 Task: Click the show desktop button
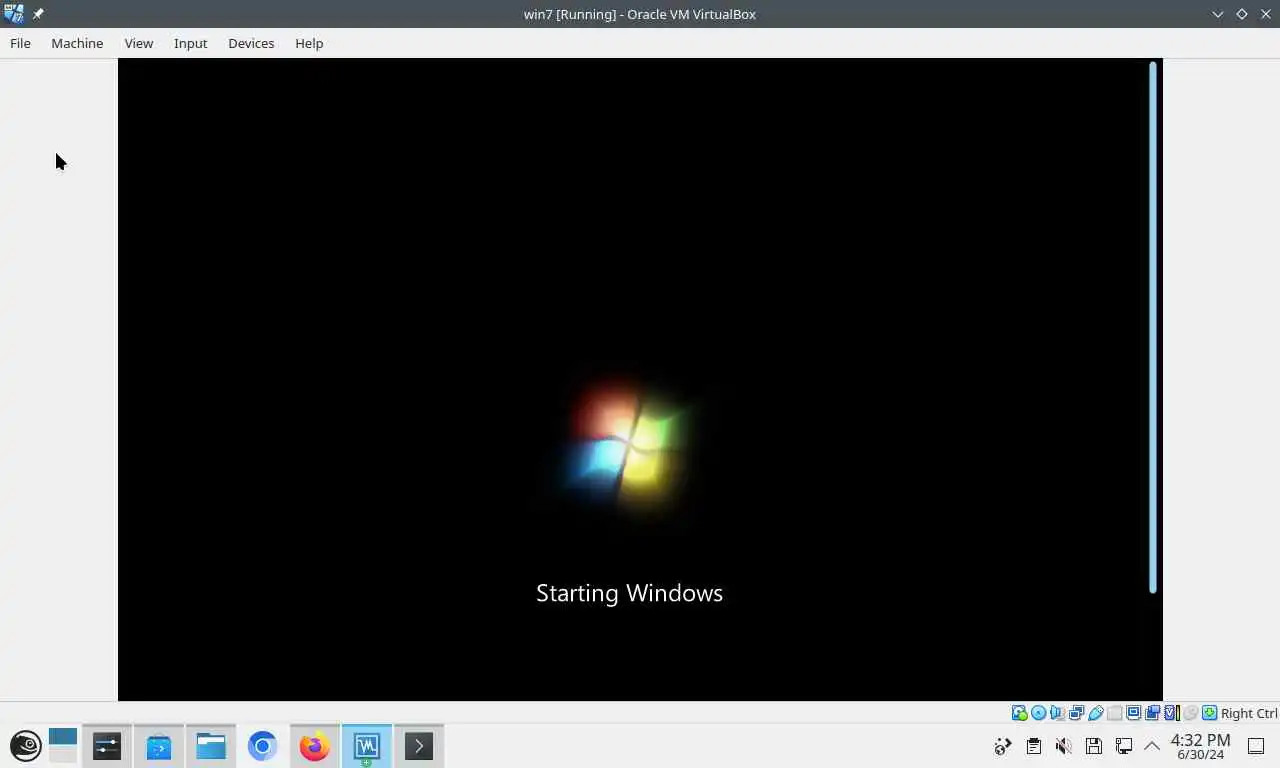point(1257,746)
